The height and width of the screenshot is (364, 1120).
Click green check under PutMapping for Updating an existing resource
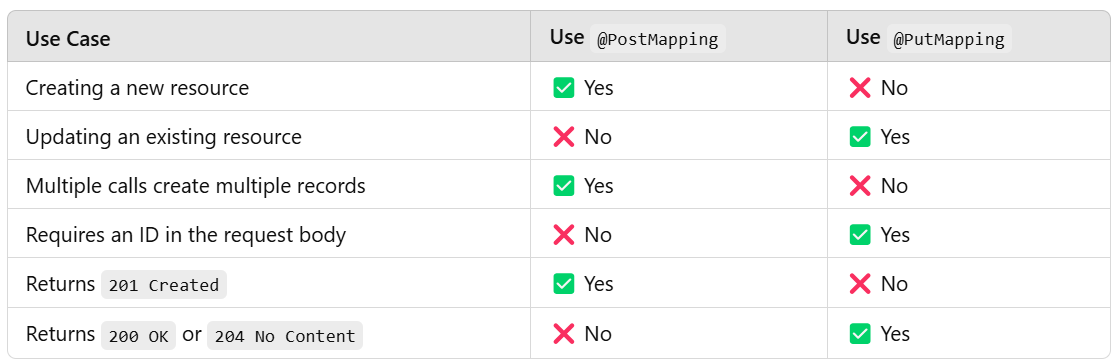click(x=860, y=136)
